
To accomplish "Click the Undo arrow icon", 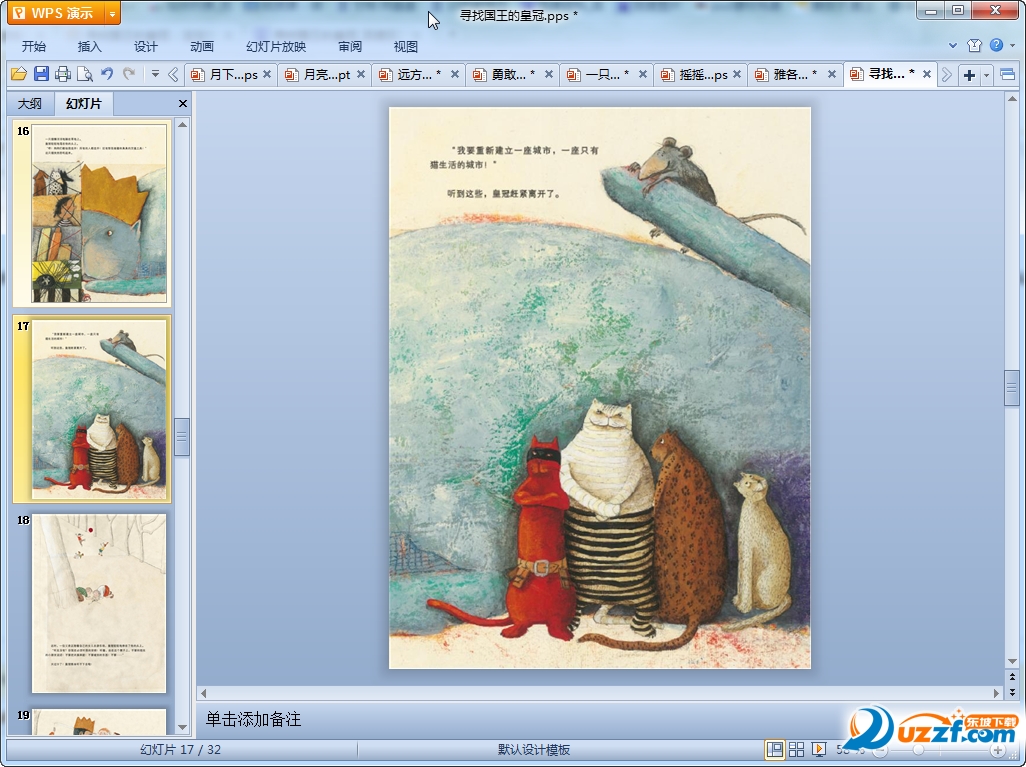I will pos(107,74).
